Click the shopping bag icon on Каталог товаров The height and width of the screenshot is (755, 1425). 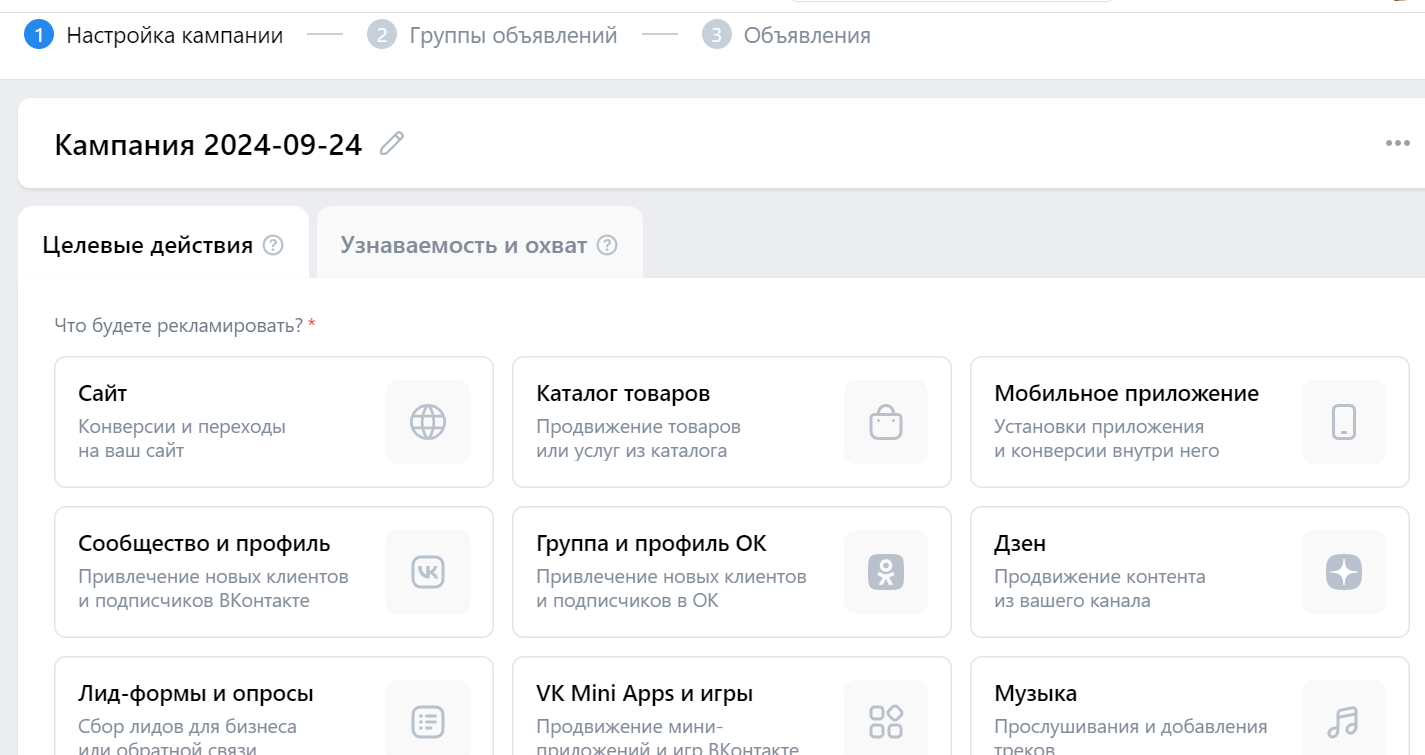(886, 422)
